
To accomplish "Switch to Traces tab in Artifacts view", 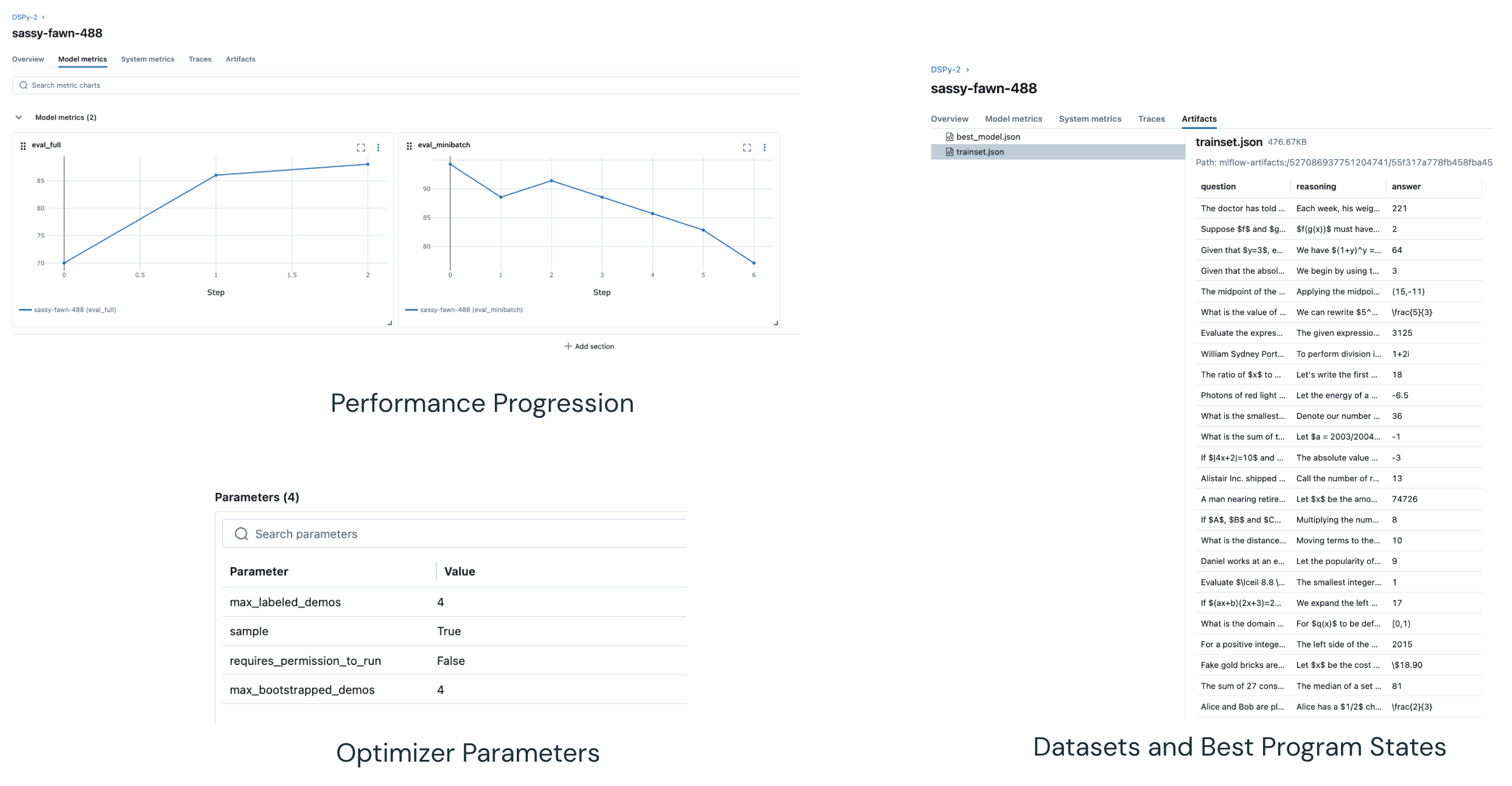I will pos(1151,119).
